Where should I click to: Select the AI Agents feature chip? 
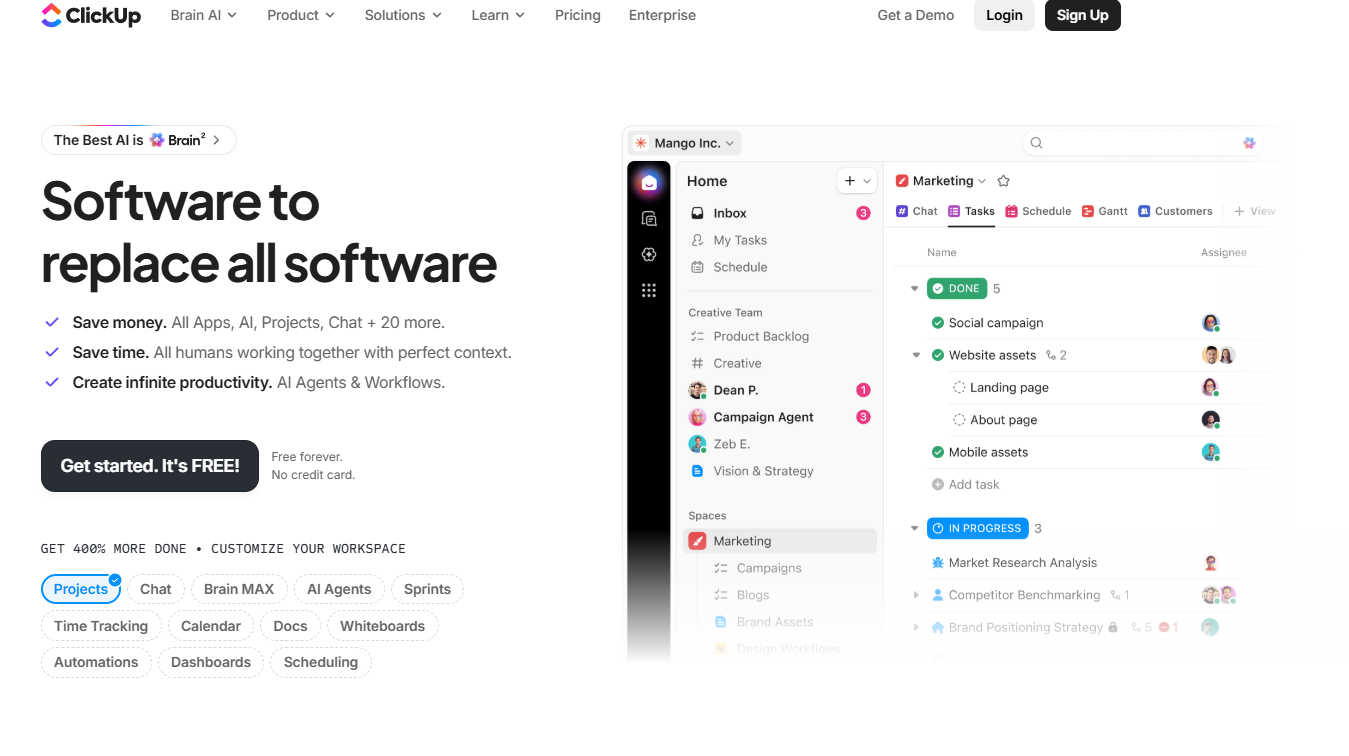pos(339,589)
